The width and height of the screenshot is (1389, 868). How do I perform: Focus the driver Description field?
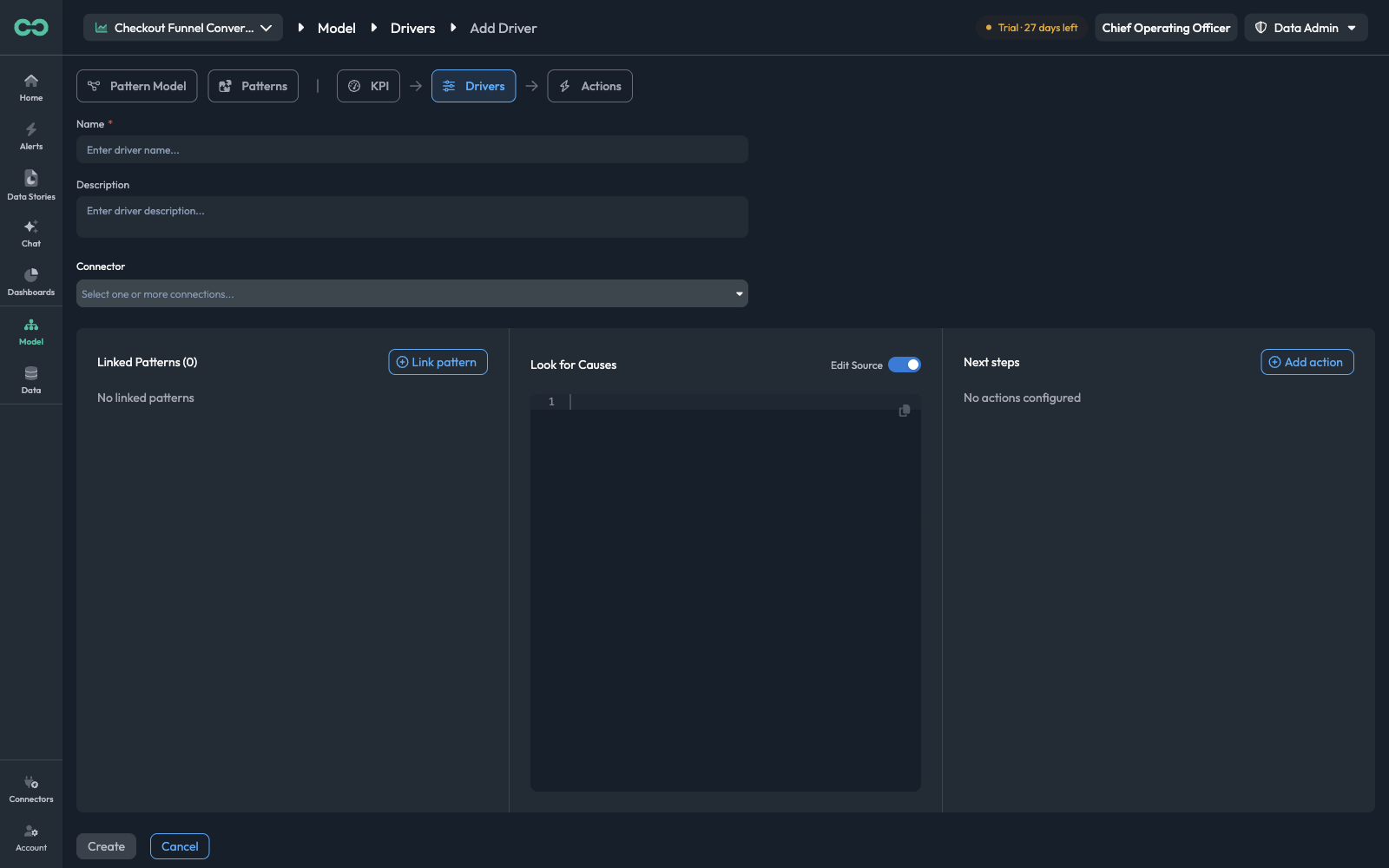tap(412, 217)
